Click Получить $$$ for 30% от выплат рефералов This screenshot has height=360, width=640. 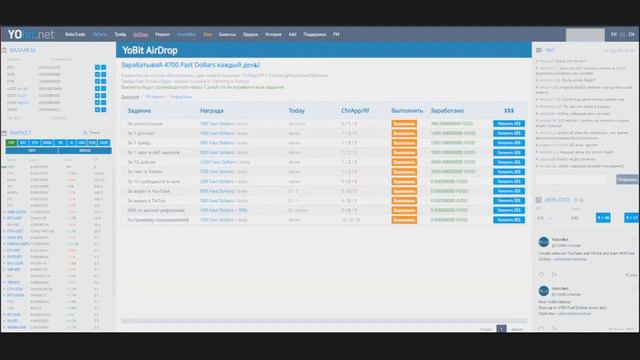509,210
